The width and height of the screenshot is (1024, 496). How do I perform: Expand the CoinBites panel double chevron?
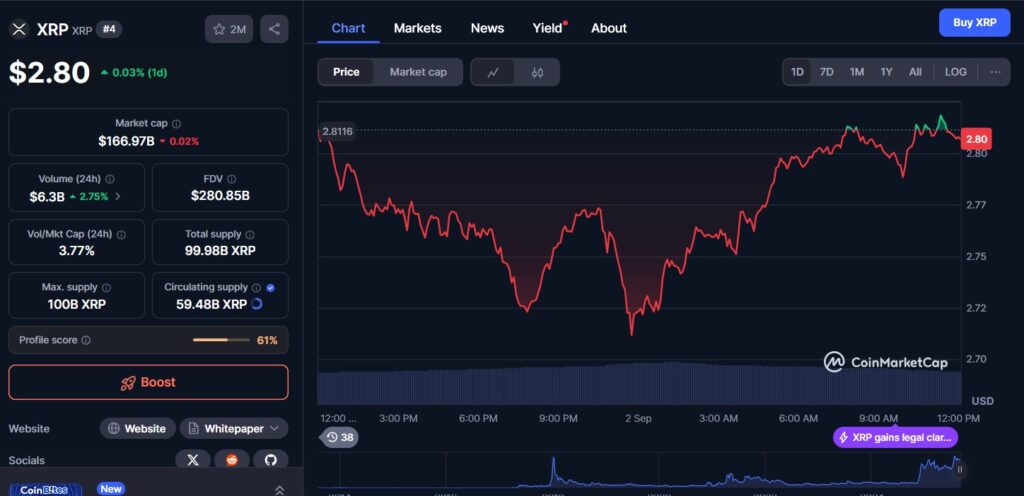click(x=280, y=490)
